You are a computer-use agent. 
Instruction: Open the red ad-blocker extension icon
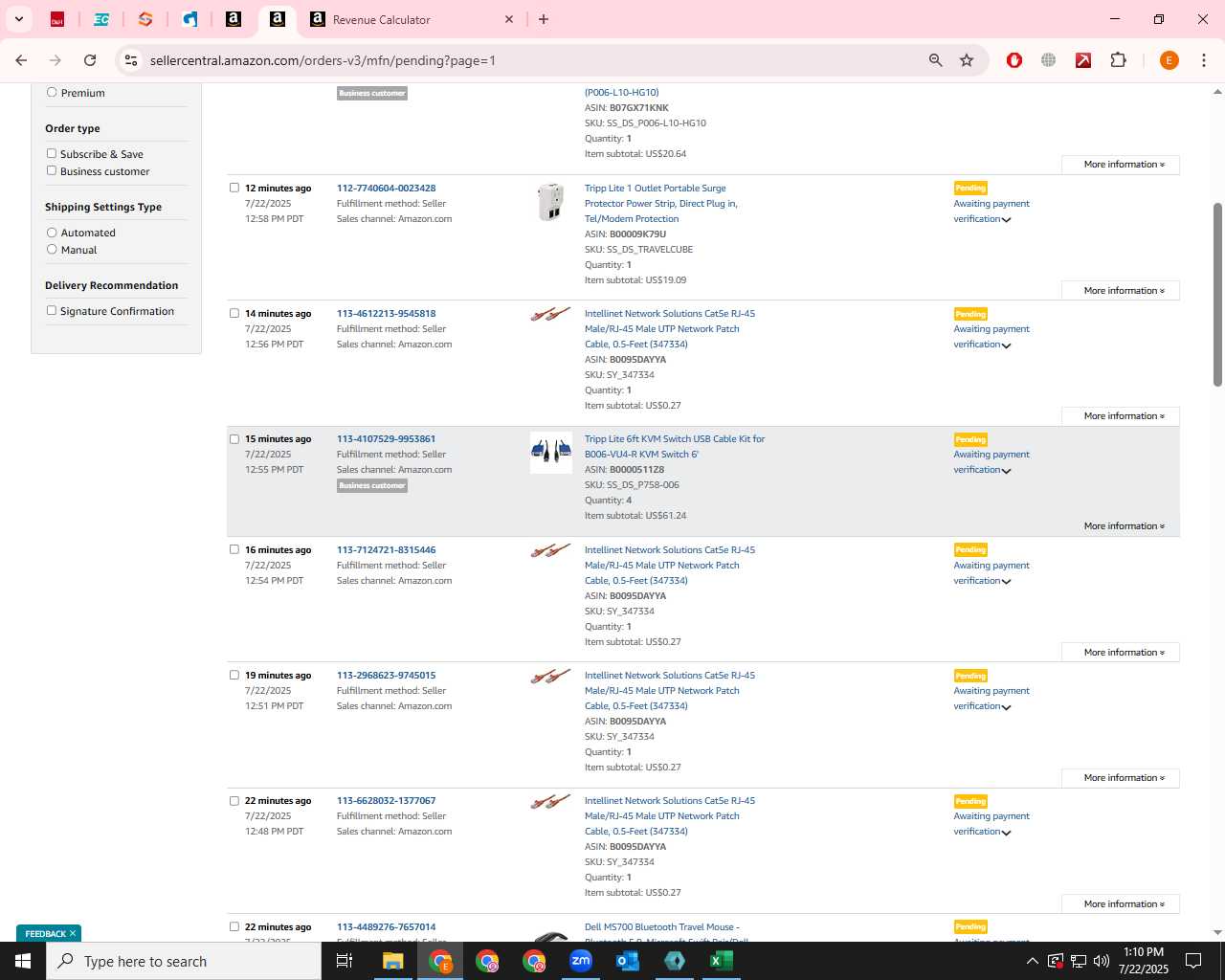coord(1014,60)
